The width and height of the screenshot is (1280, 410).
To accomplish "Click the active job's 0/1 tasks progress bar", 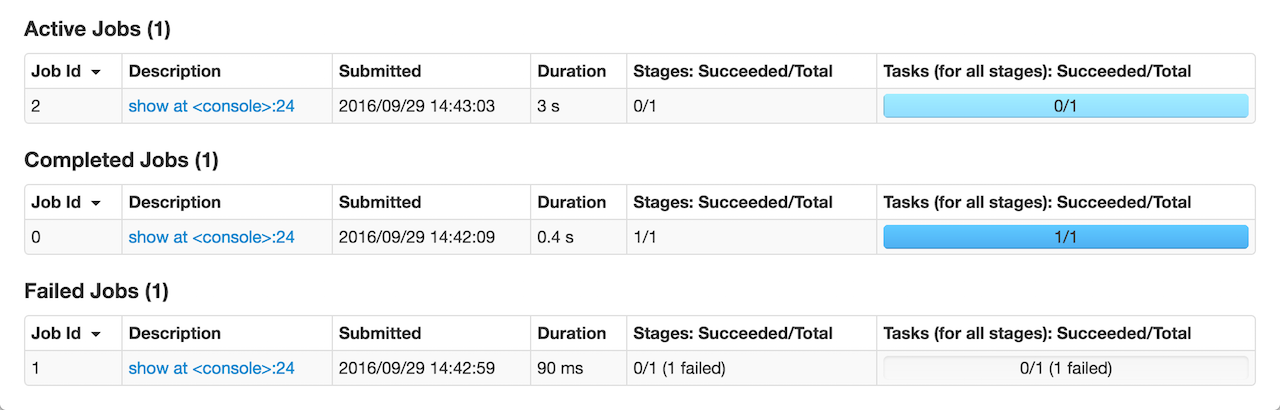I will click(1065, 106).
